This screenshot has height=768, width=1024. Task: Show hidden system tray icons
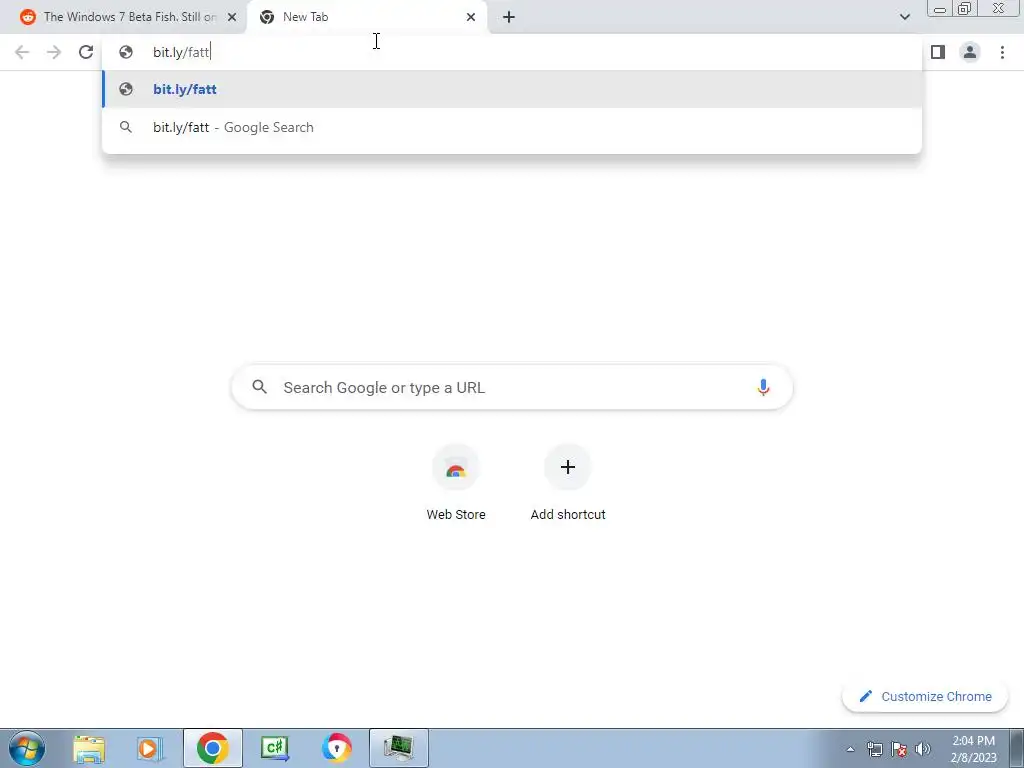(850, 749)
